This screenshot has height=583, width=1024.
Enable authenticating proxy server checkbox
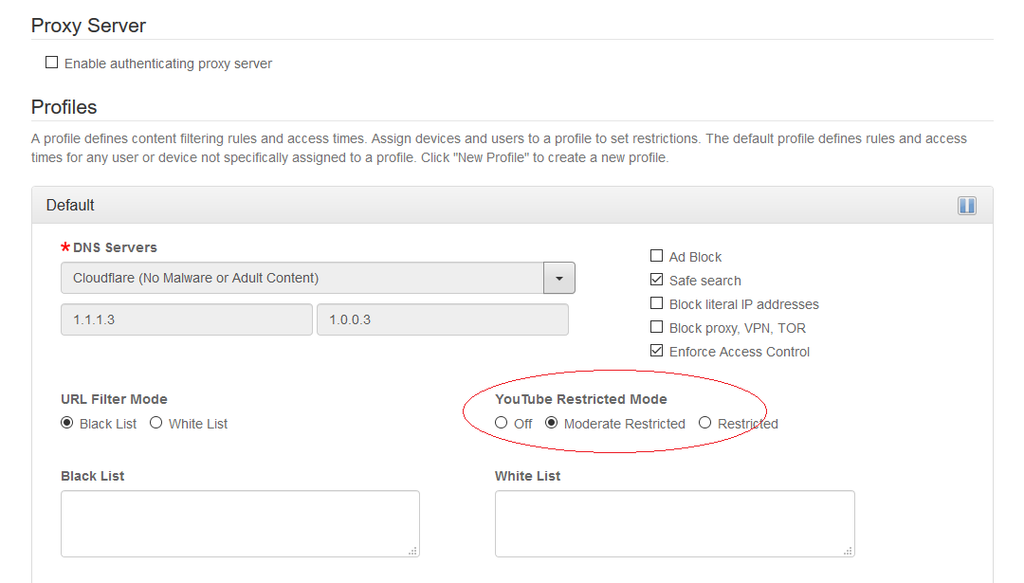52,63
